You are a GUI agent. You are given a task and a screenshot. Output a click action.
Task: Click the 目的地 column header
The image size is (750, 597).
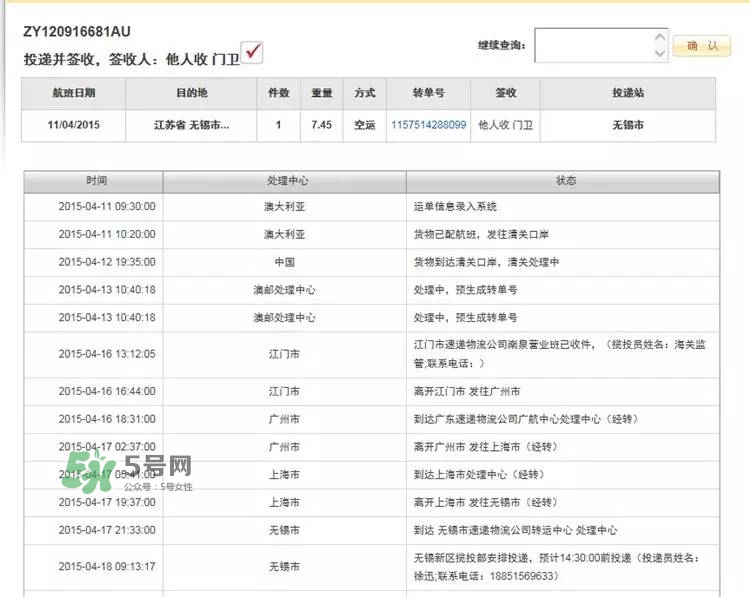[x=191, y=93]
